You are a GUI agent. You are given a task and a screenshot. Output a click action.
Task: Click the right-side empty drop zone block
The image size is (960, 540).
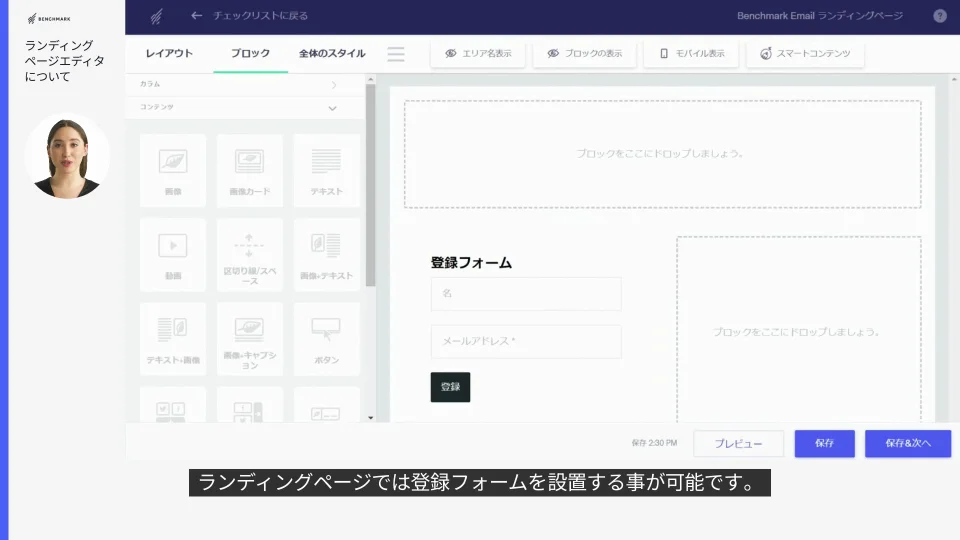[799, 331]
